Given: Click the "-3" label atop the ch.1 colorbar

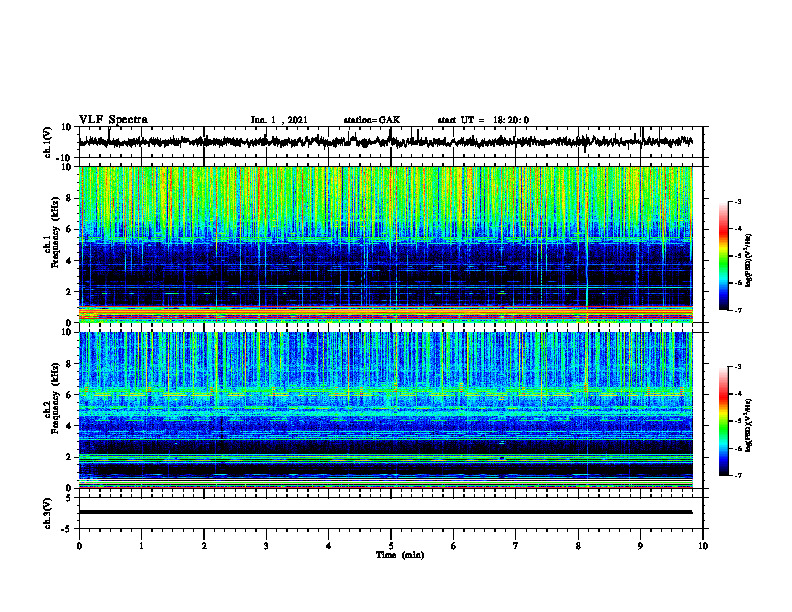Looking at the screenshot, I should (x=737, y=201).
